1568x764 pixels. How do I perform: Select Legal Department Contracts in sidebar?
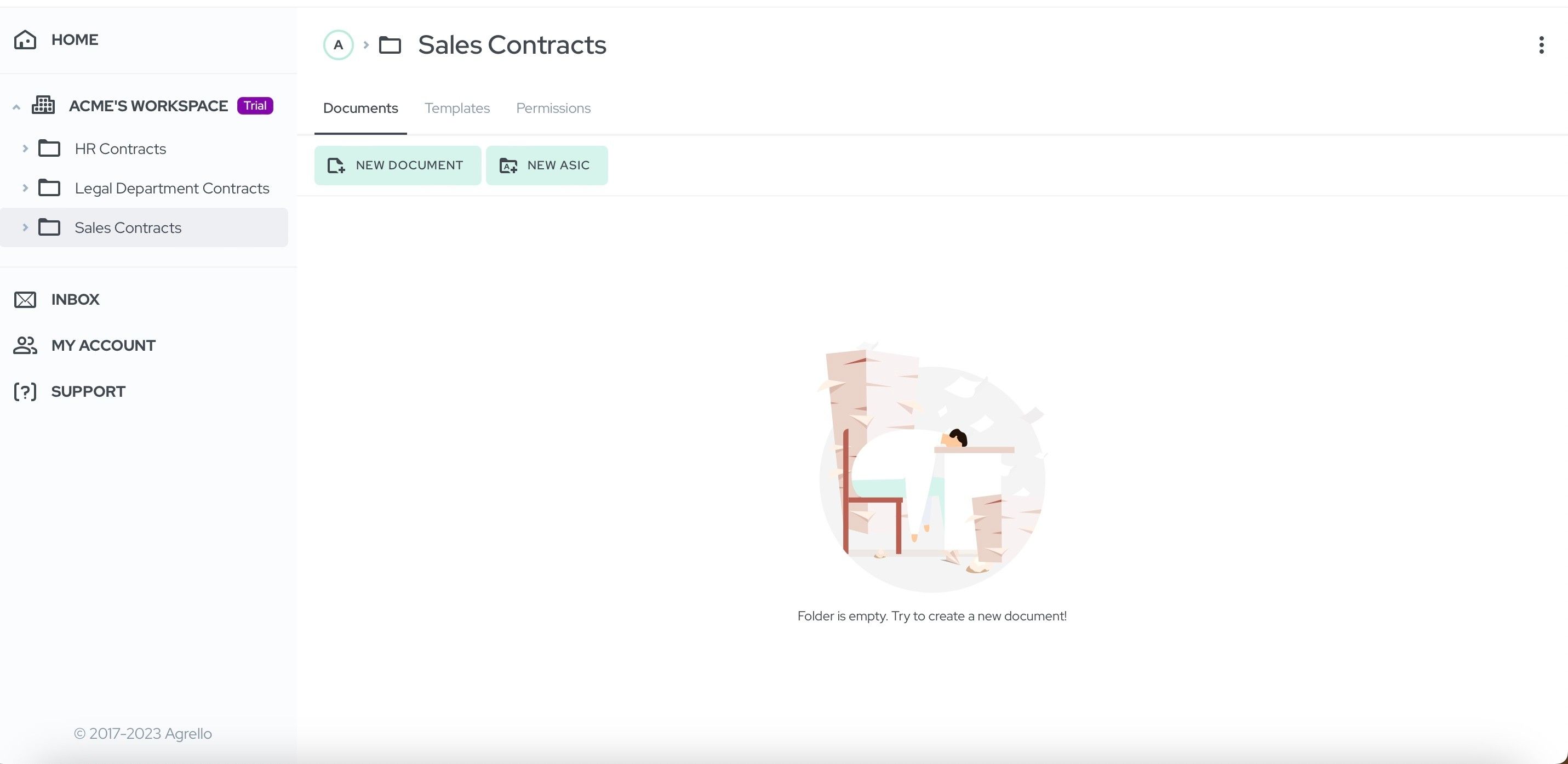tap(171, 188)
